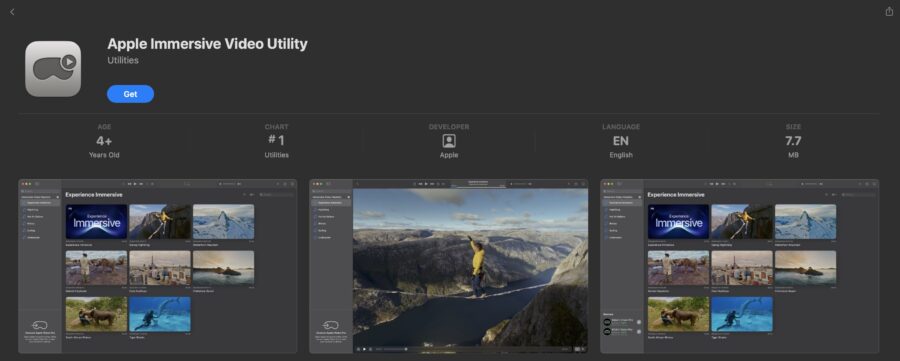This screenshot has width=900, height=361.
Task: Click the SIZE label
Action: [x=793, y=127]
